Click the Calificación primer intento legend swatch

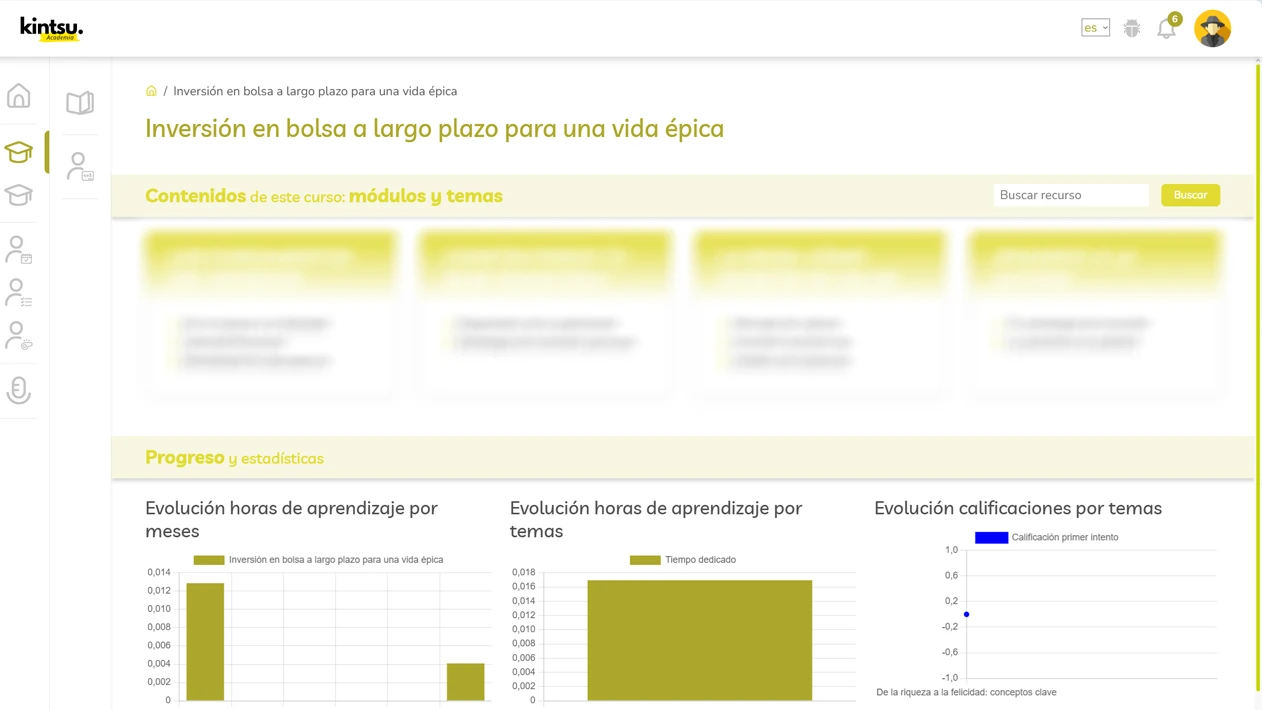(x=991, y=537)
